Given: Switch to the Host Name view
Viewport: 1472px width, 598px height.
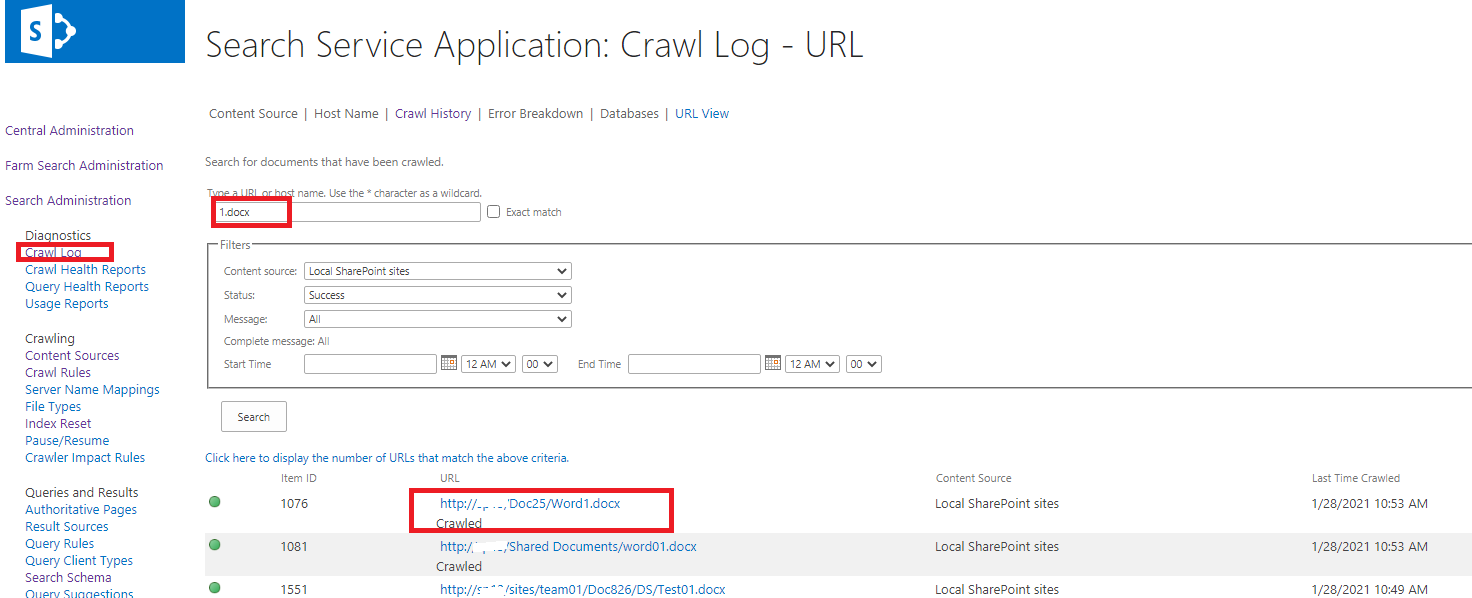Looking at the screenshot, I should tap(346, 114).
